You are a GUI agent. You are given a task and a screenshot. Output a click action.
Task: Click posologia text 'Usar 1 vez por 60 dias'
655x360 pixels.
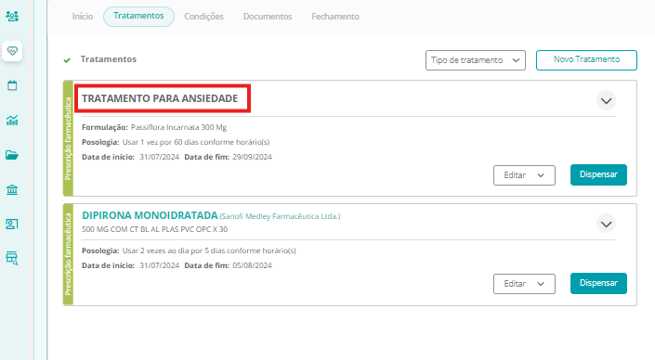(162, 142)
